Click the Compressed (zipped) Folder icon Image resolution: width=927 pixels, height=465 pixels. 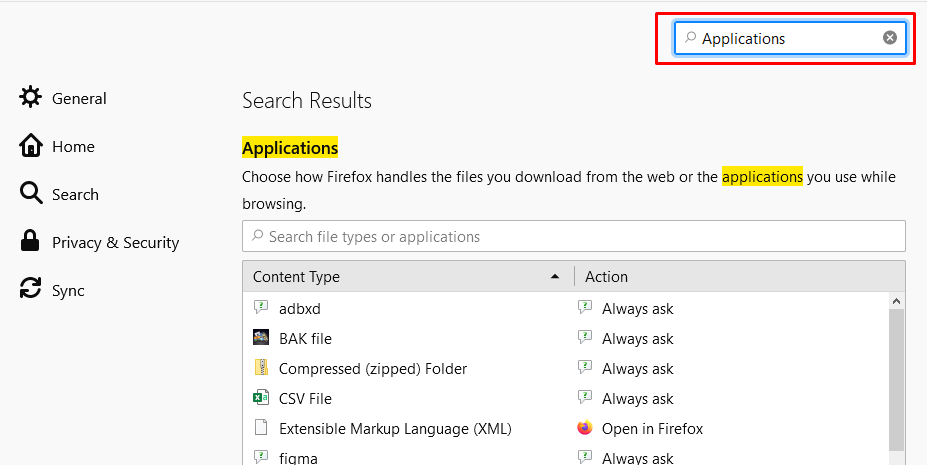(x=261, y=368)
